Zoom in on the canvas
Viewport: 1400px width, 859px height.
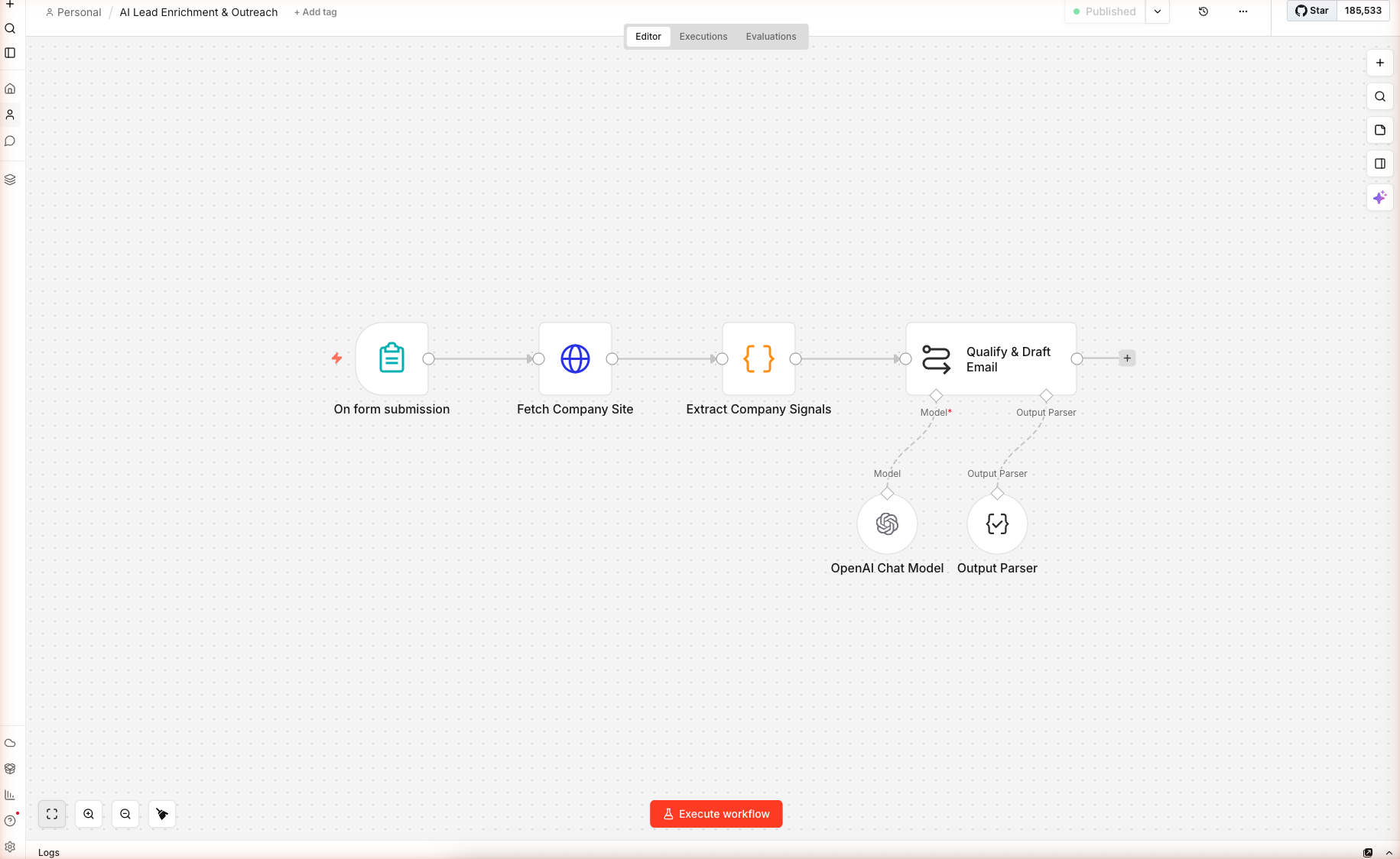pyautogui.click(x=89, y=815)
